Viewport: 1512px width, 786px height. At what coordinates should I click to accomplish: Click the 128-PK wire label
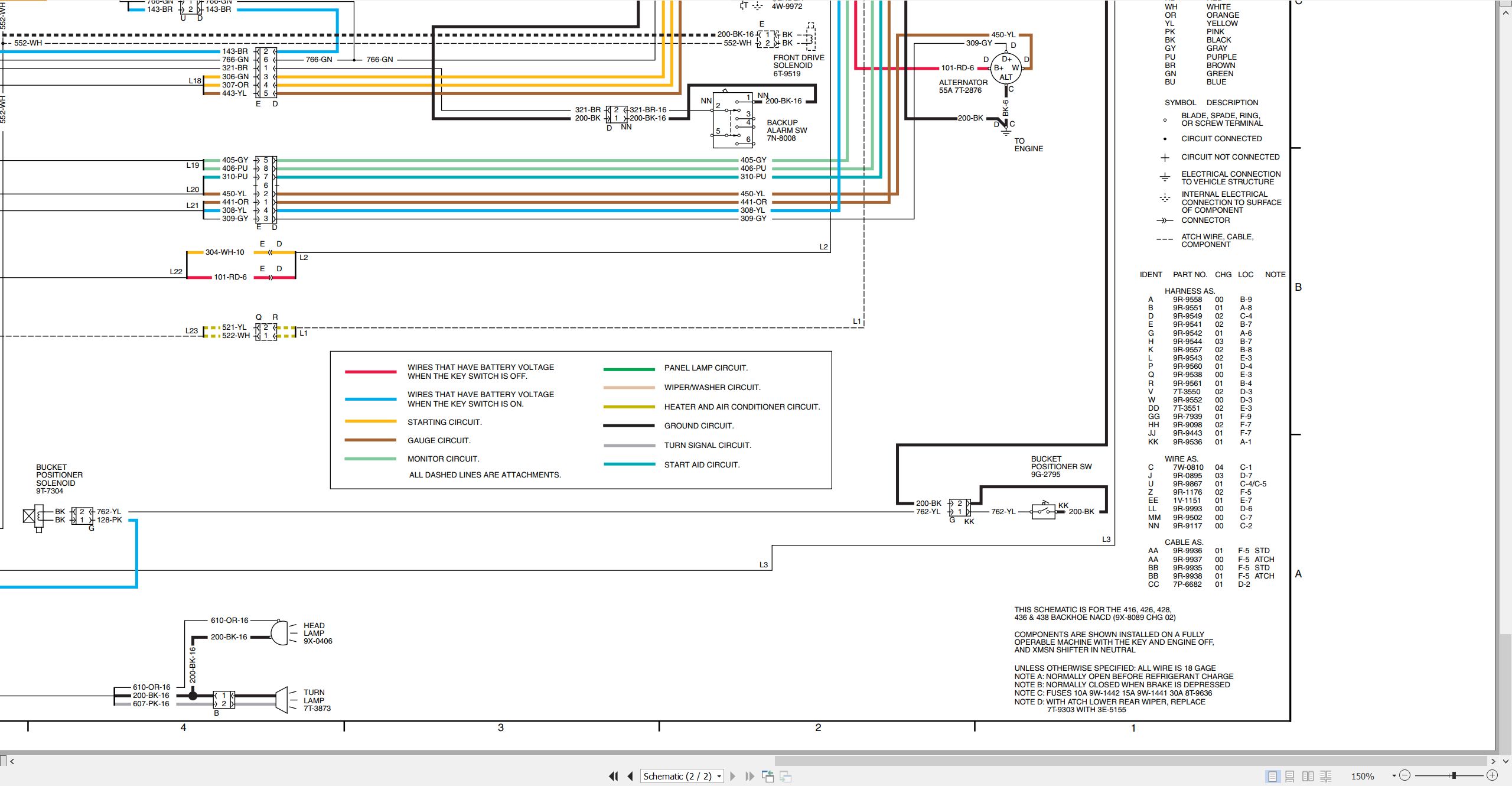(x=109, y=520)
